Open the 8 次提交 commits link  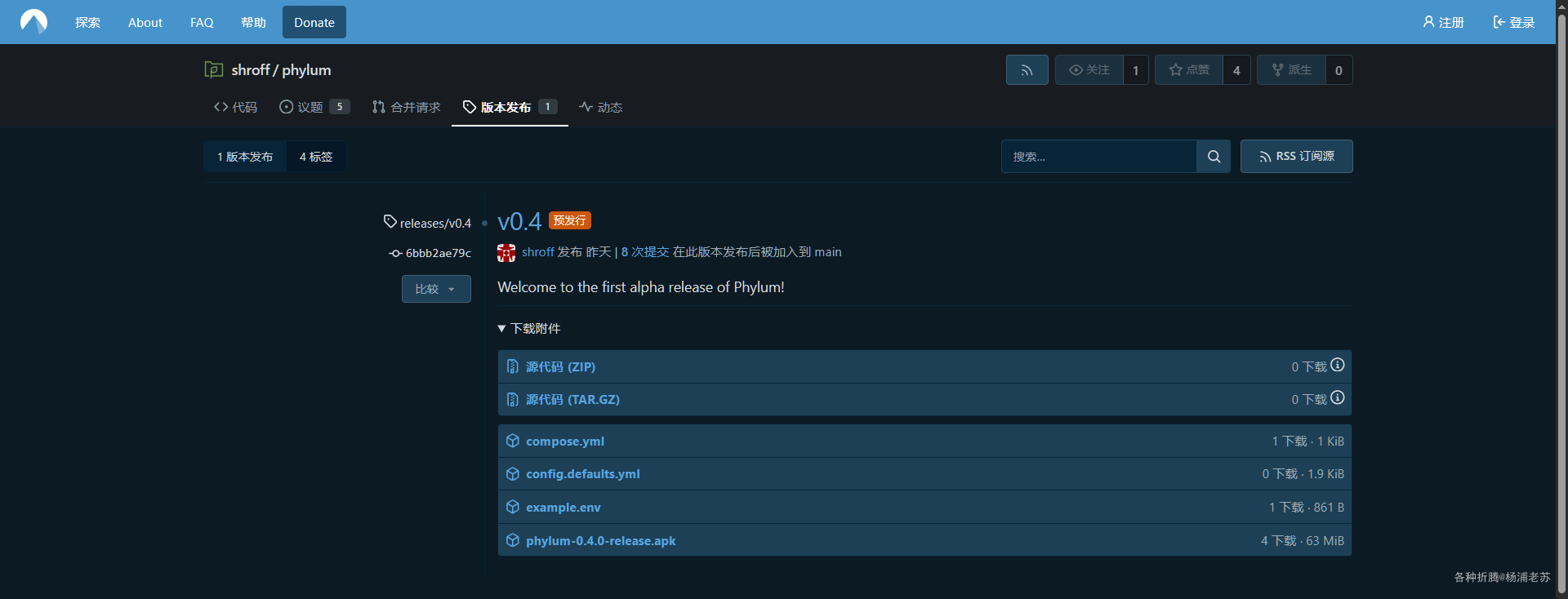[x=645, y=252]
